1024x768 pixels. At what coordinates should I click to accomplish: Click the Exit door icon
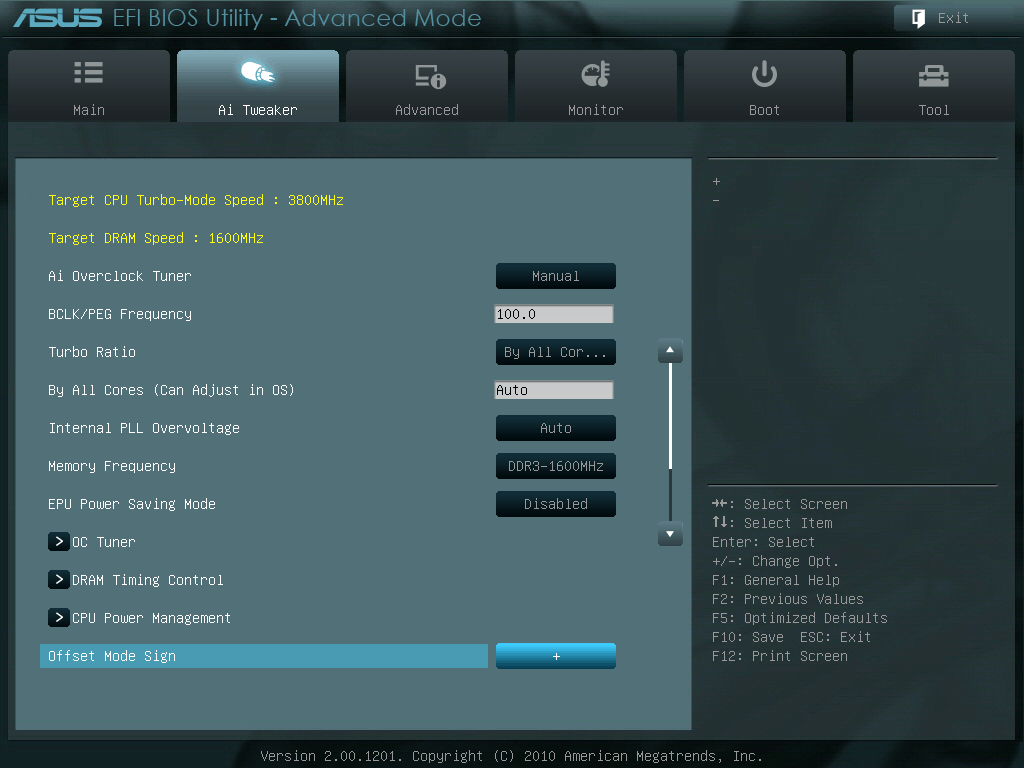918,18
